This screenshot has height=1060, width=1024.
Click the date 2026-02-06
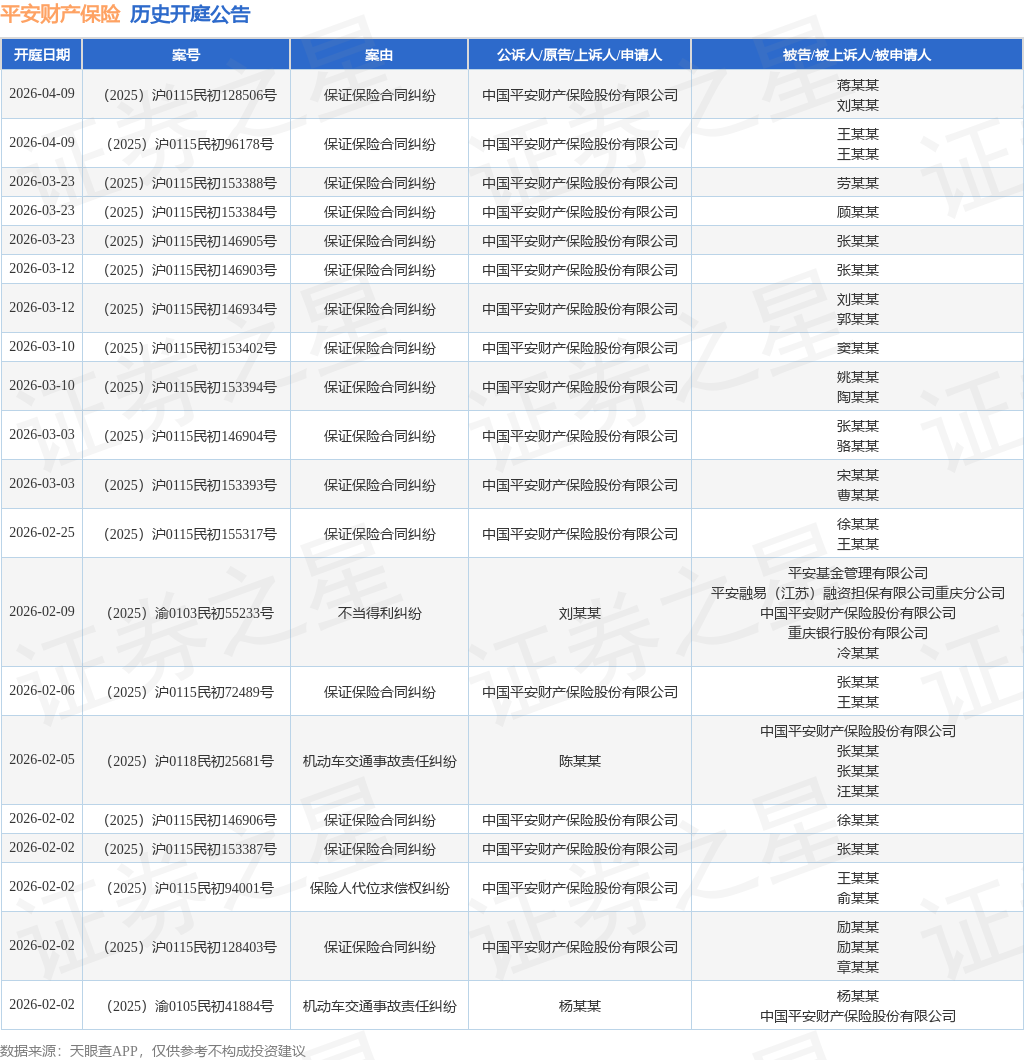click(42, 690)
